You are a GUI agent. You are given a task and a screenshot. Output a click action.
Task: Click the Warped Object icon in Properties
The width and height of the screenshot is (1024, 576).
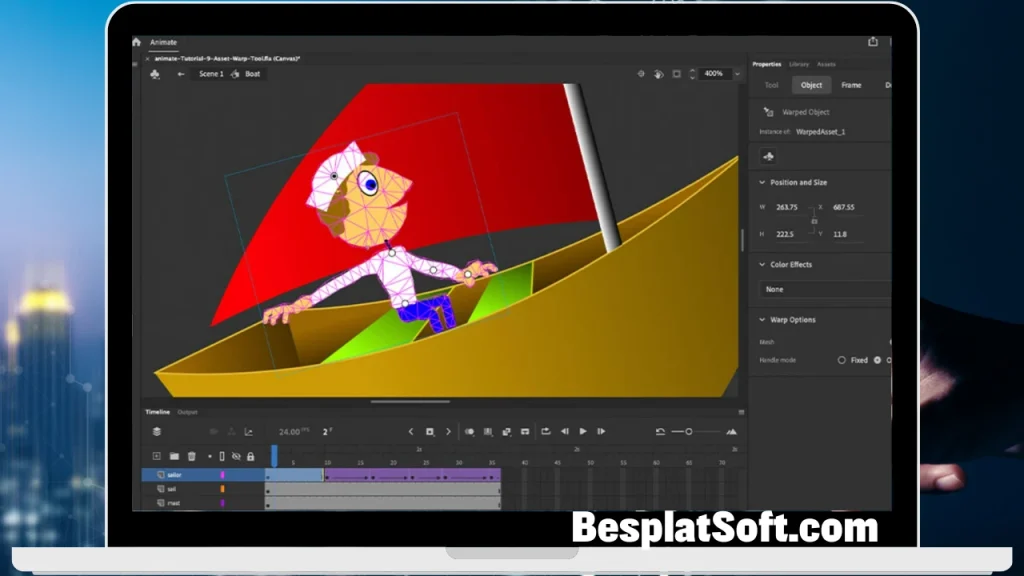click(x=768, y=112)
